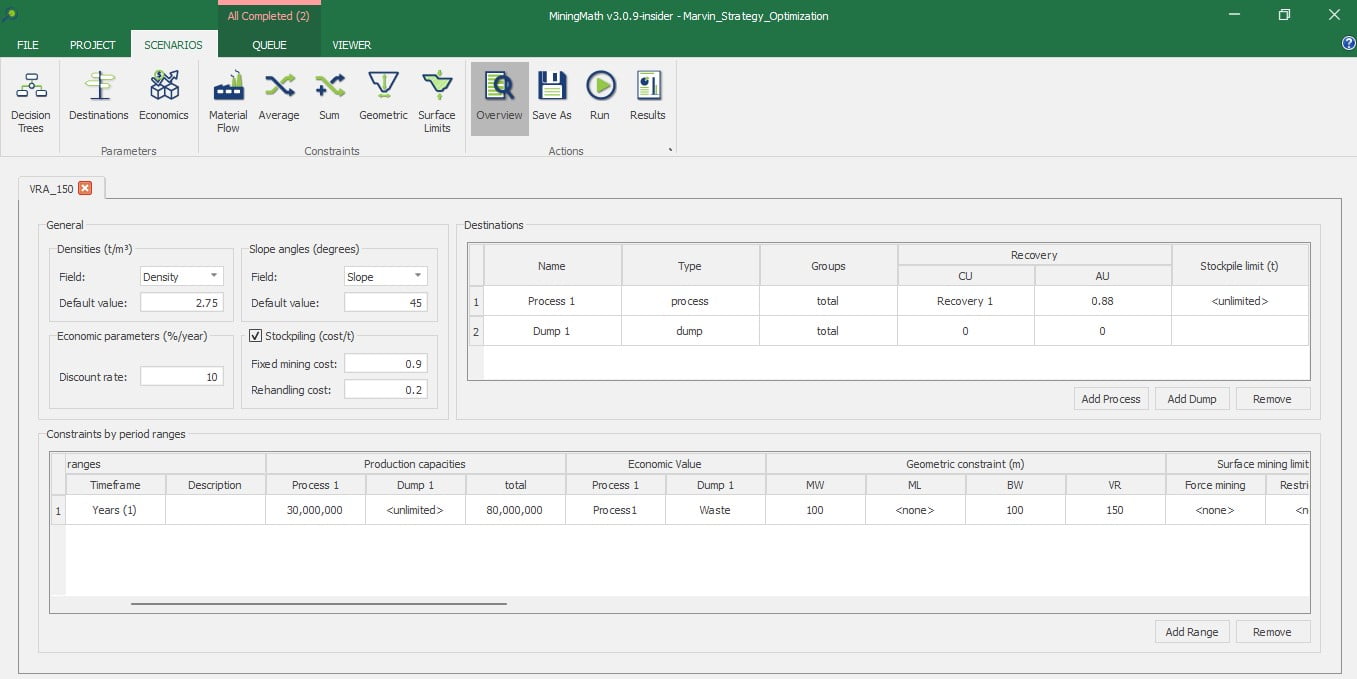Toggle the Stockpiling checkbox
Screen dimensions: 1357x679
pos(255,336)
